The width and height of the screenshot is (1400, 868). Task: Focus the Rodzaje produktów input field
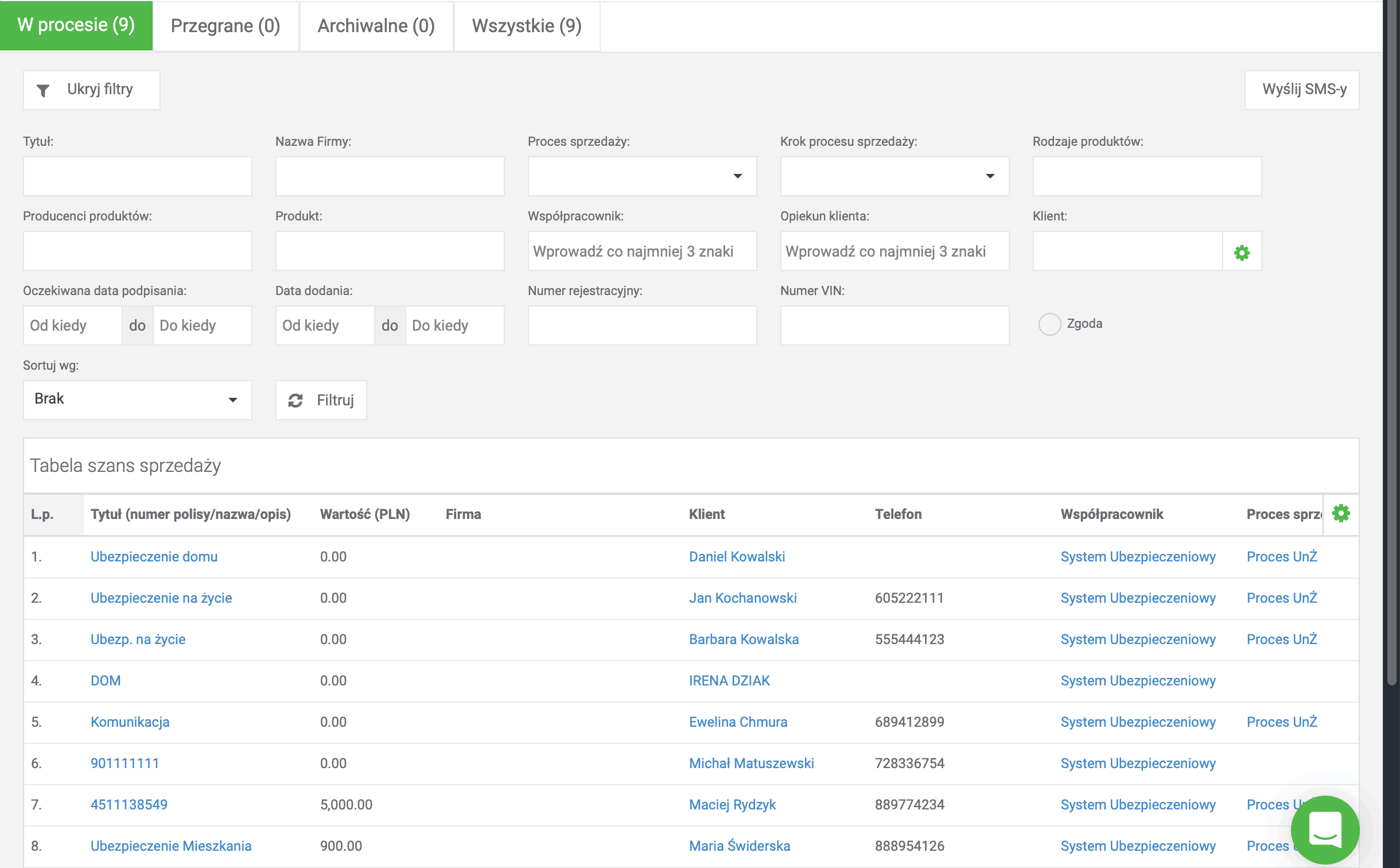pyautogui.click(x=1147, y=176)
